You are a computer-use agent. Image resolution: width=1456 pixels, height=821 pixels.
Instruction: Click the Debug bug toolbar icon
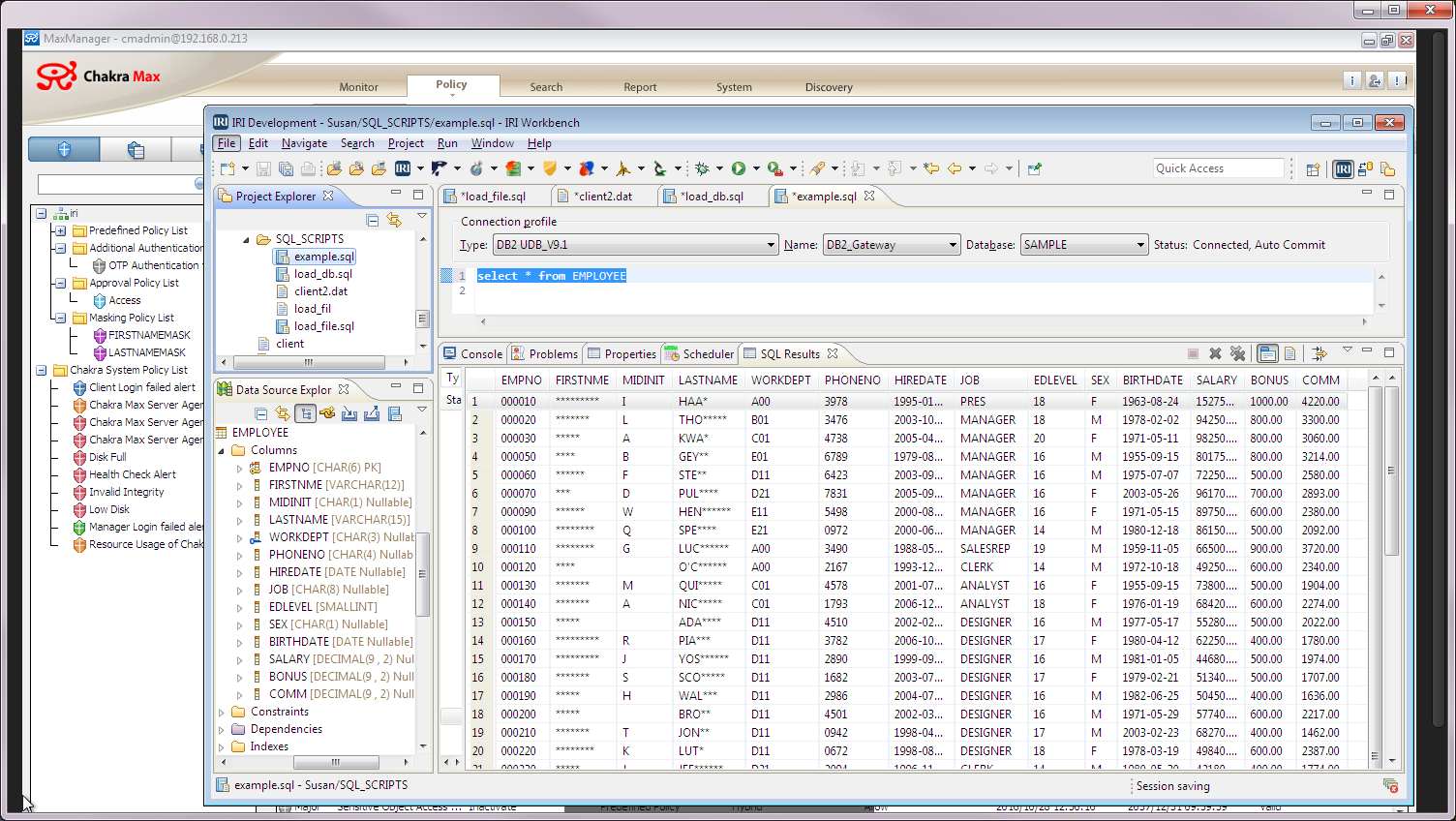tap(702, 168)
